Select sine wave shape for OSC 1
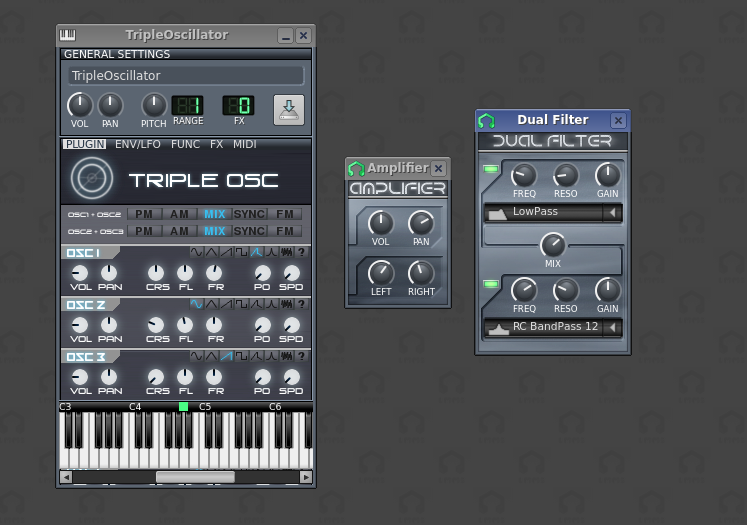The height and width of the screenshot is (525, 747). pyautogui.click(x=196, y=252)
